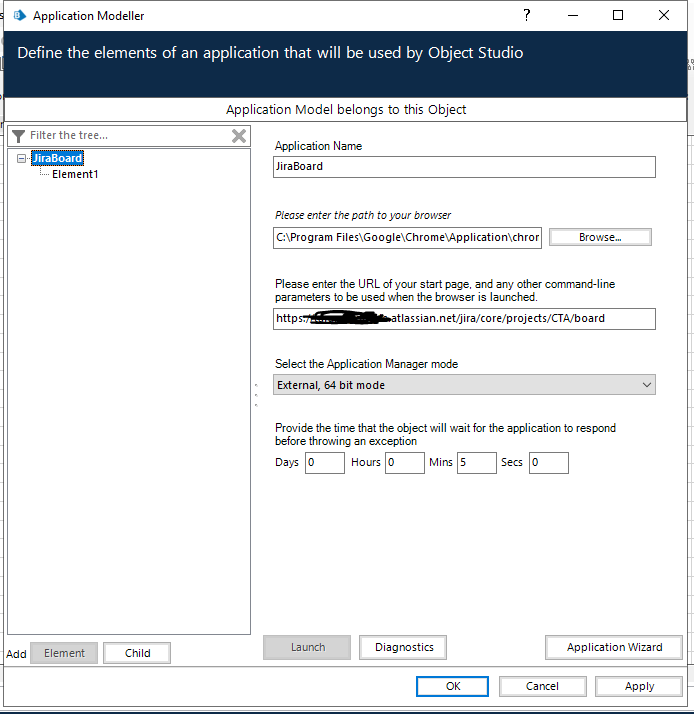Image resolution: width=694 pixels, height=714 pixels.
Task: Click Browse to locate the browser
Action: 600,237
